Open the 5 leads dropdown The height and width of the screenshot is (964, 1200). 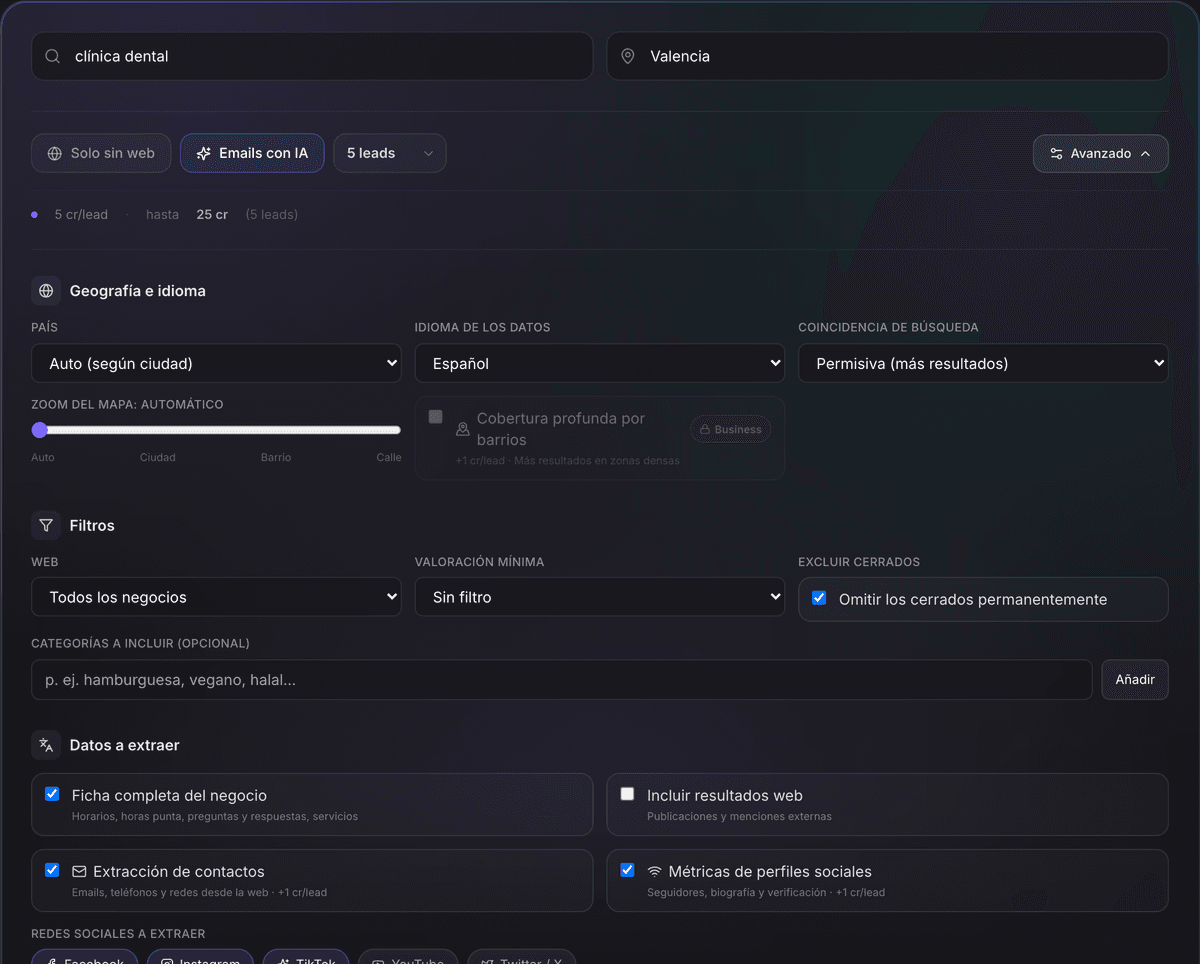[390, 154]
